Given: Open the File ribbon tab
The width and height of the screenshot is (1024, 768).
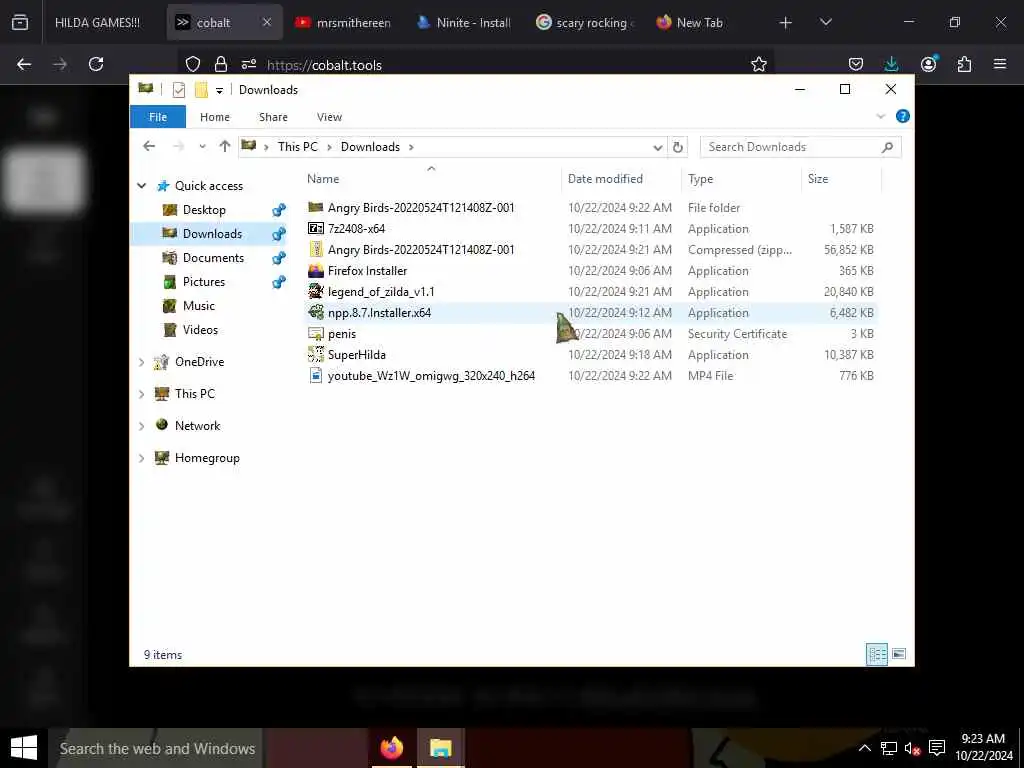Looking at the screenshot, I should point(158,117).
